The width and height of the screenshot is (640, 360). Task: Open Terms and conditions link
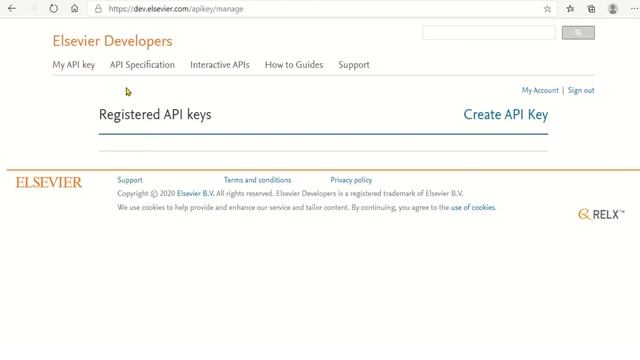pyautogui.click(x=257, y=180)
